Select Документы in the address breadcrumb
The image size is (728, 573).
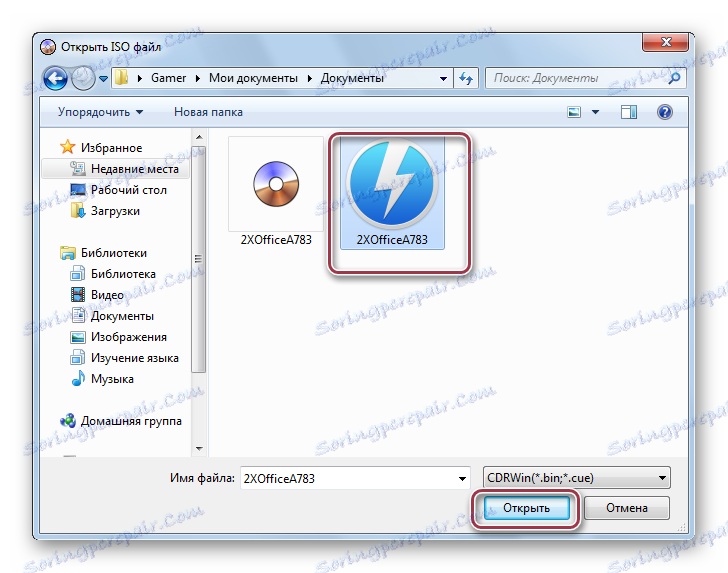(352, 78)
